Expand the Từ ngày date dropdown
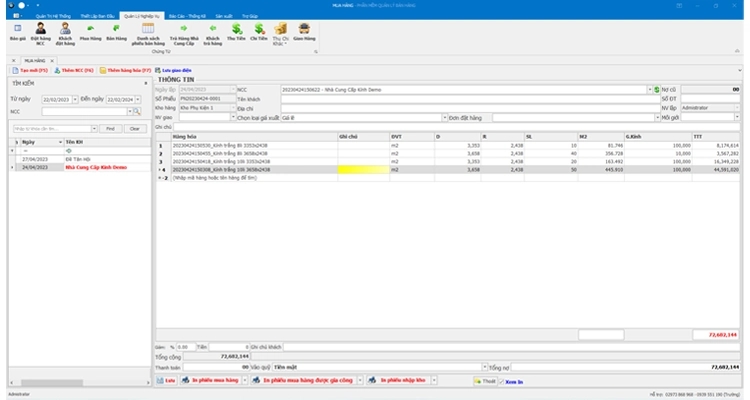This screenshot has height=400, width=750. coord(74,100)
